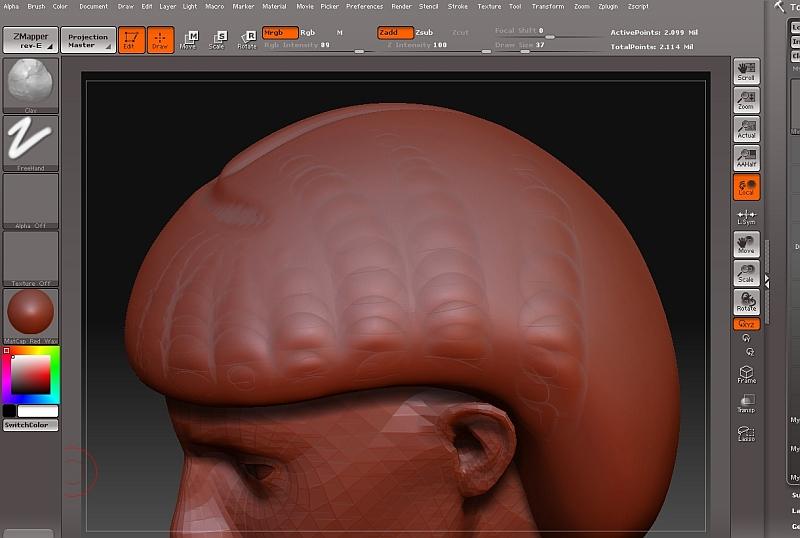Open the ZMapper rev-E plugin

[31, 40]
